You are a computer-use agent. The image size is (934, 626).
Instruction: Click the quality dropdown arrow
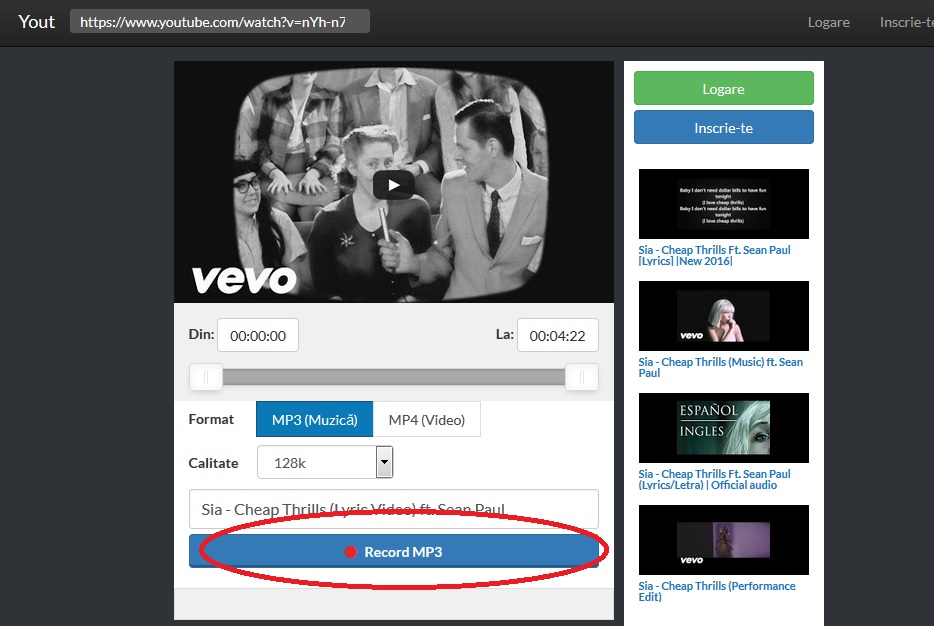pos(384,463)
